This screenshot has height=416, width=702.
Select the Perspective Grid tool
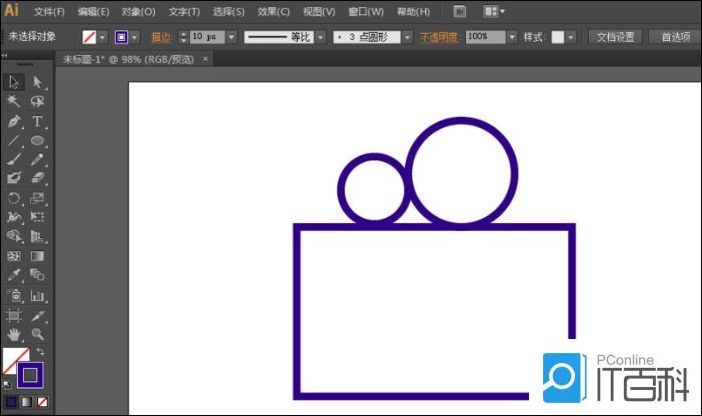tap(38, 236)
